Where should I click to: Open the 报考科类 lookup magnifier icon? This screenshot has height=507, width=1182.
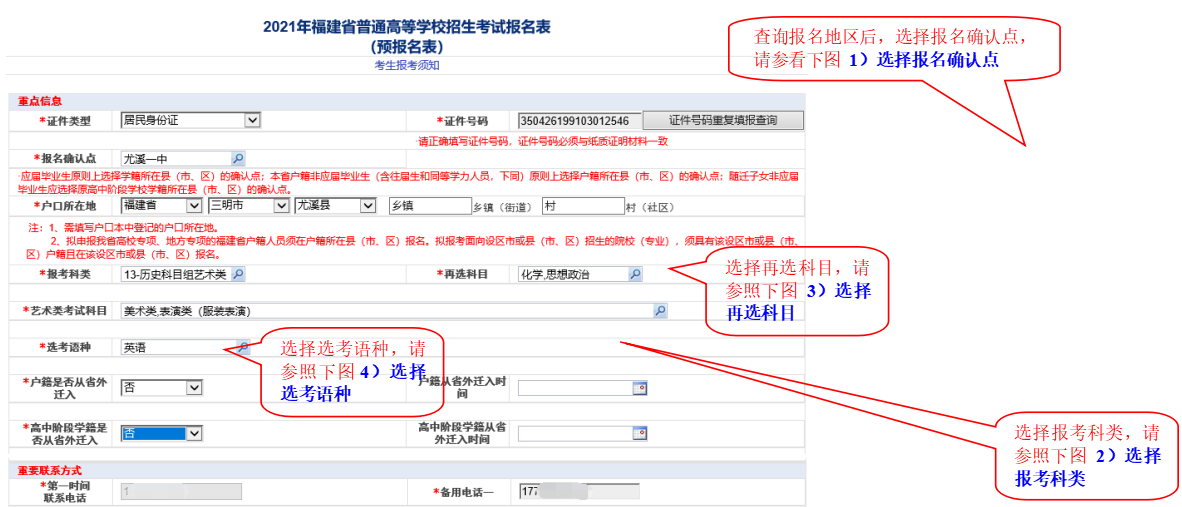pos(237,274)
